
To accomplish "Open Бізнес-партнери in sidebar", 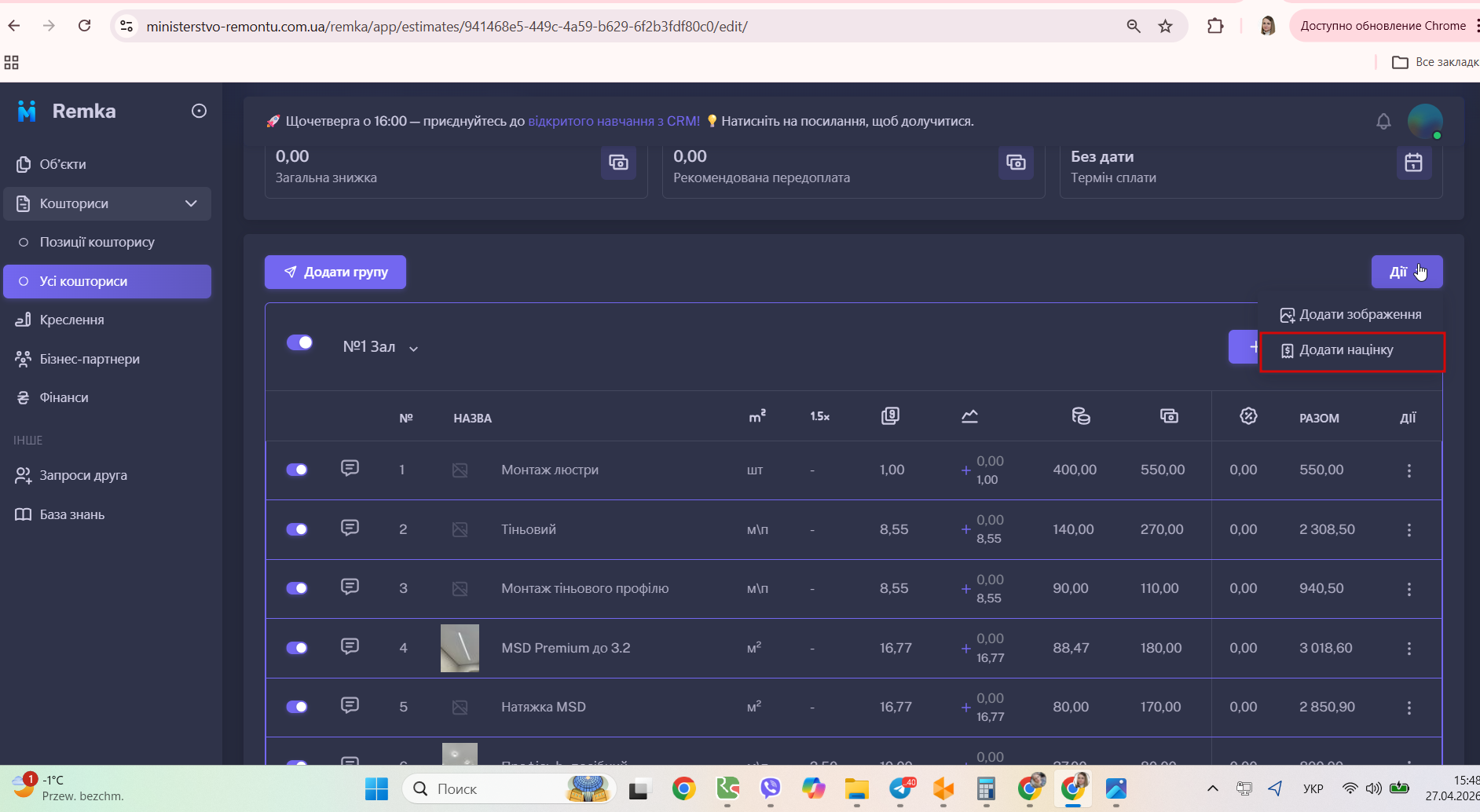I will (x=107, y=359).
